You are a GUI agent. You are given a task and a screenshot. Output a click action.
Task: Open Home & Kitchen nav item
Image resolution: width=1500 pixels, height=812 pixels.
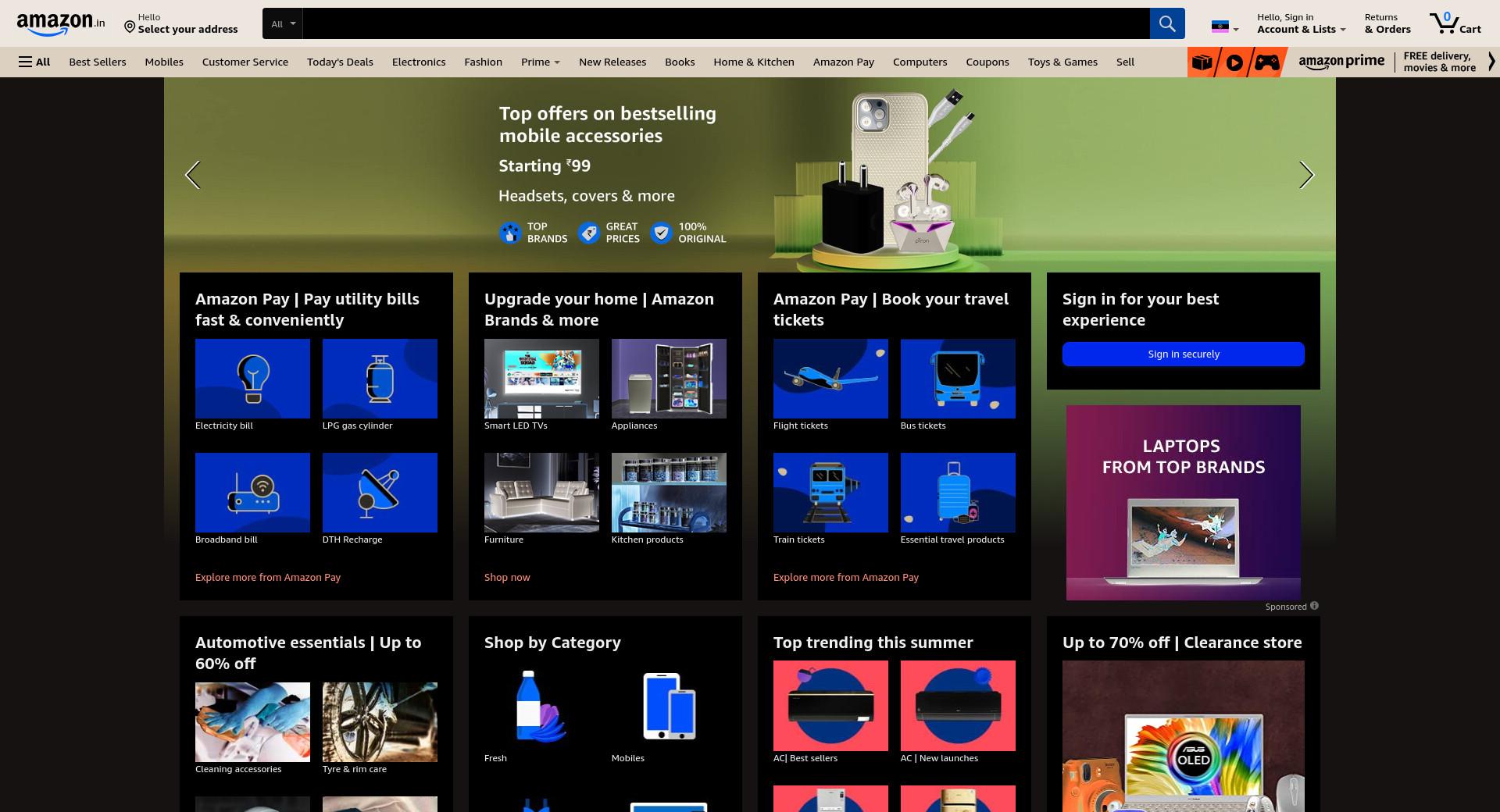click(x=754, y=62)
